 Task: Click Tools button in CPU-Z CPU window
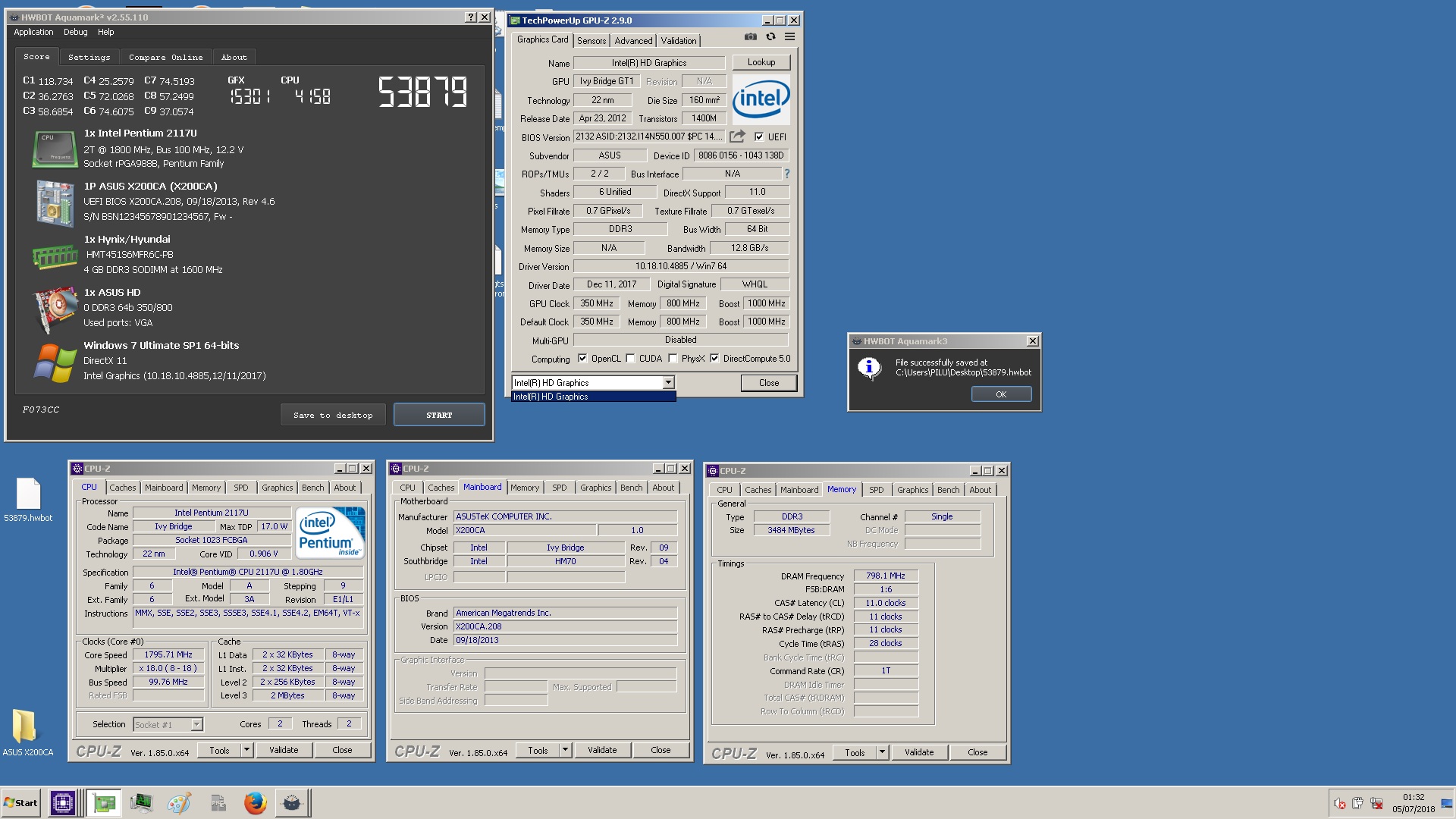tap(219, 750)
